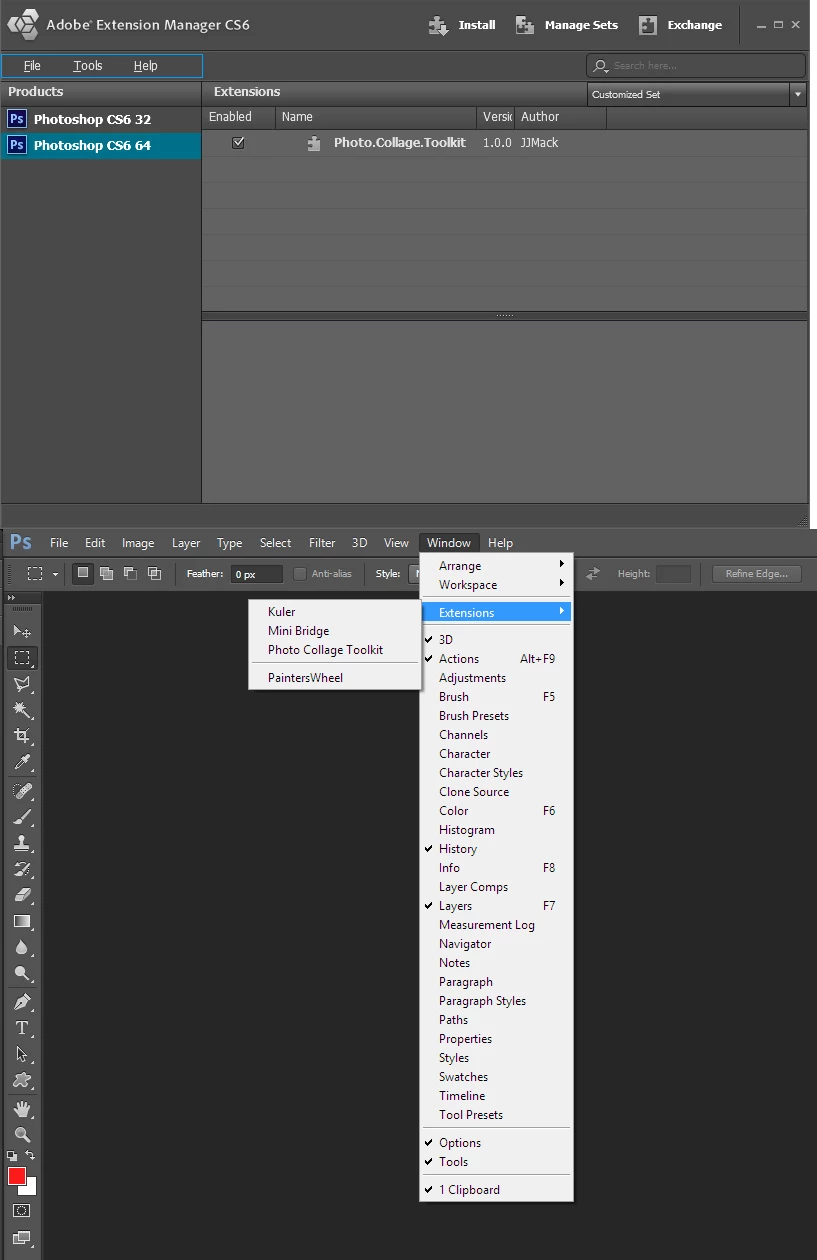
Task: Open Photoshop Layer menu
Action: coord(186,543)
